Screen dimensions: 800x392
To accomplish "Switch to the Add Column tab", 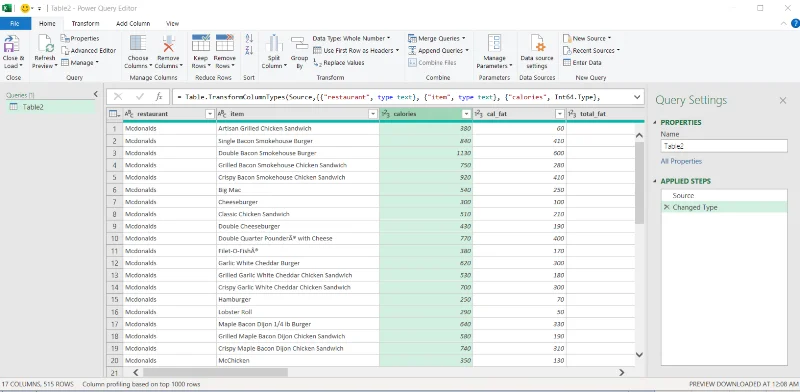I will pyautogui.click(x=133, y=23).
